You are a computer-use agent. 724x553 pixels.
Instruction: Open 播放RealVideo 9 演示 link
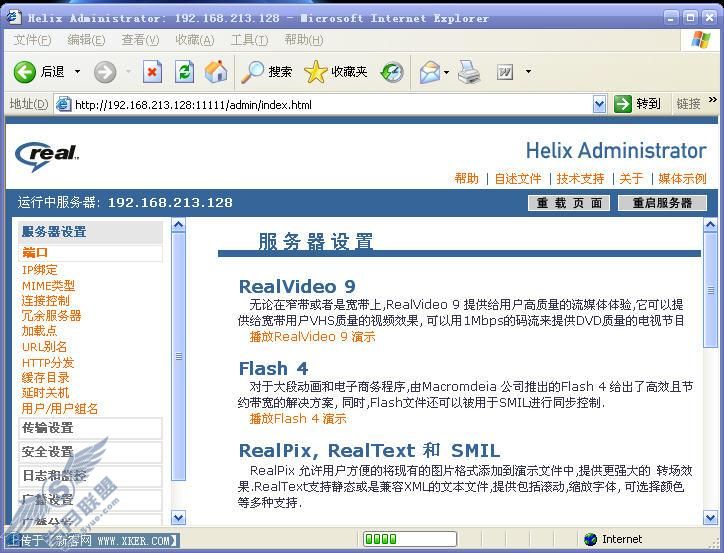pyautogui.click(x=312, y=337)
